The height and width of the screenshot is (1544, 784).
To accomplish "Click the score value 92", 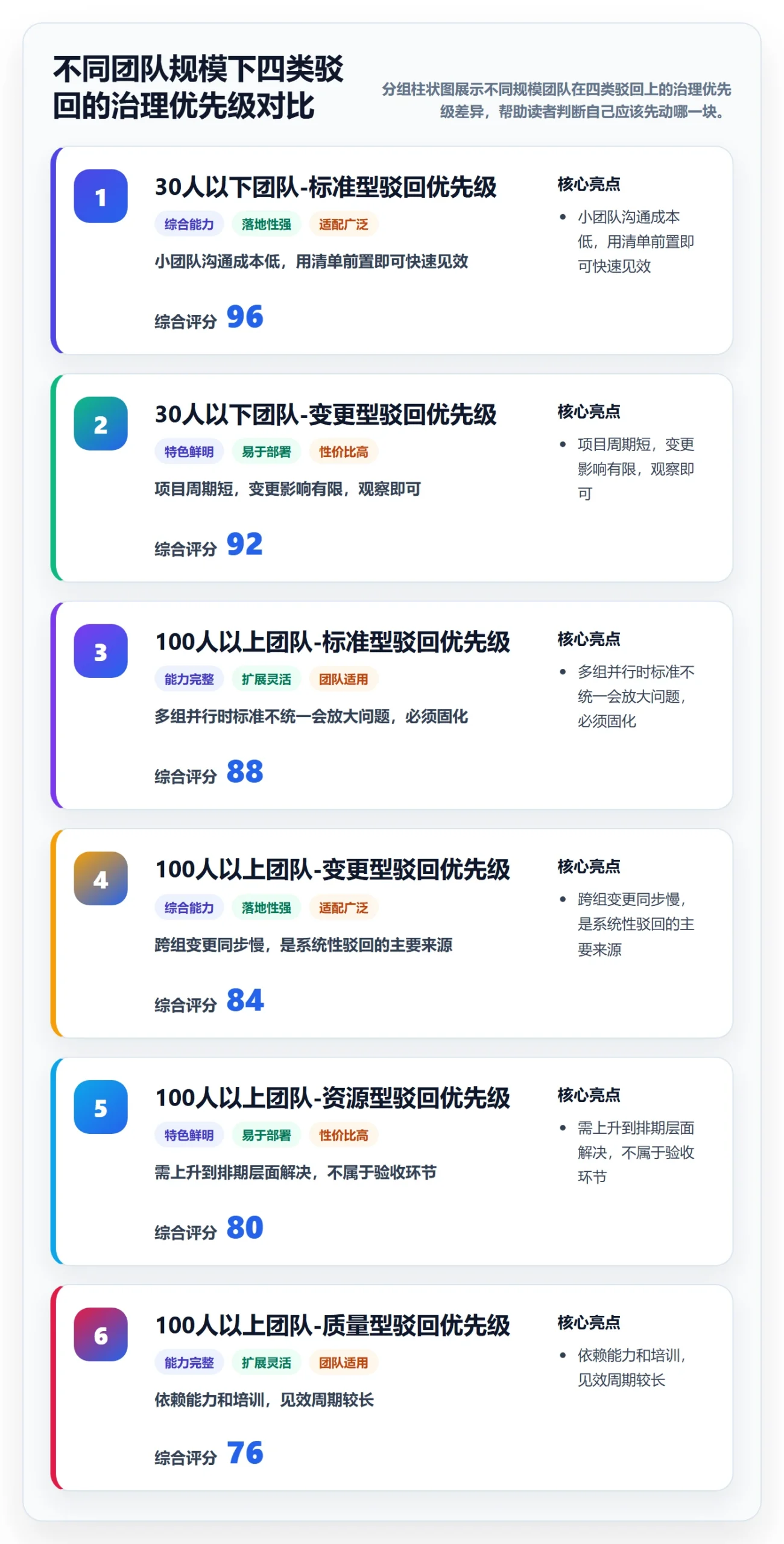I will 245,544.
